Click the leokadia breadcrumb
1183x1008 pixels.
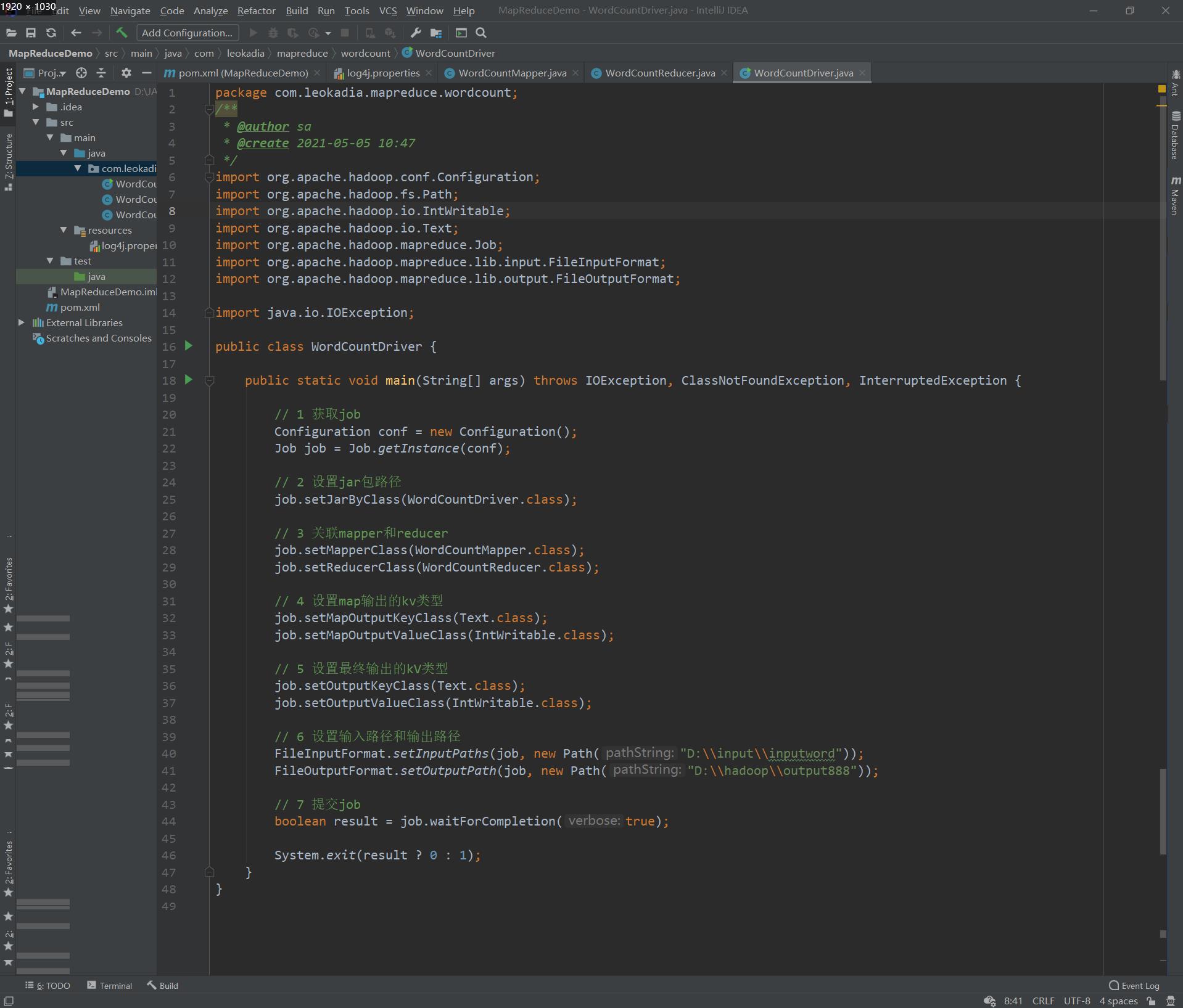click(245, 53)
